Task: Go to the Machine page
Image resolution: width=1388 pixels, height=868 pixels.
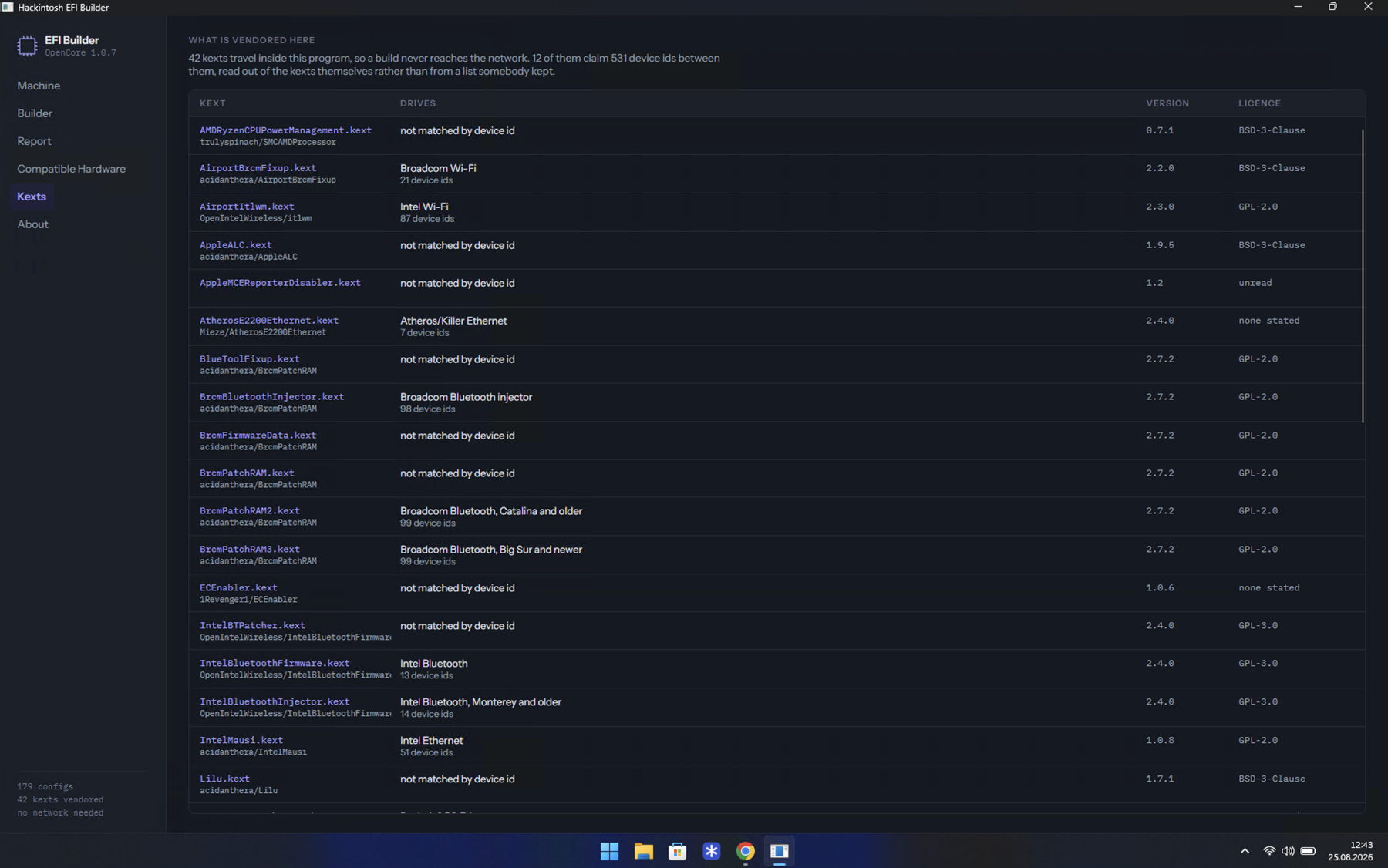Action: [x=39, y=86]
